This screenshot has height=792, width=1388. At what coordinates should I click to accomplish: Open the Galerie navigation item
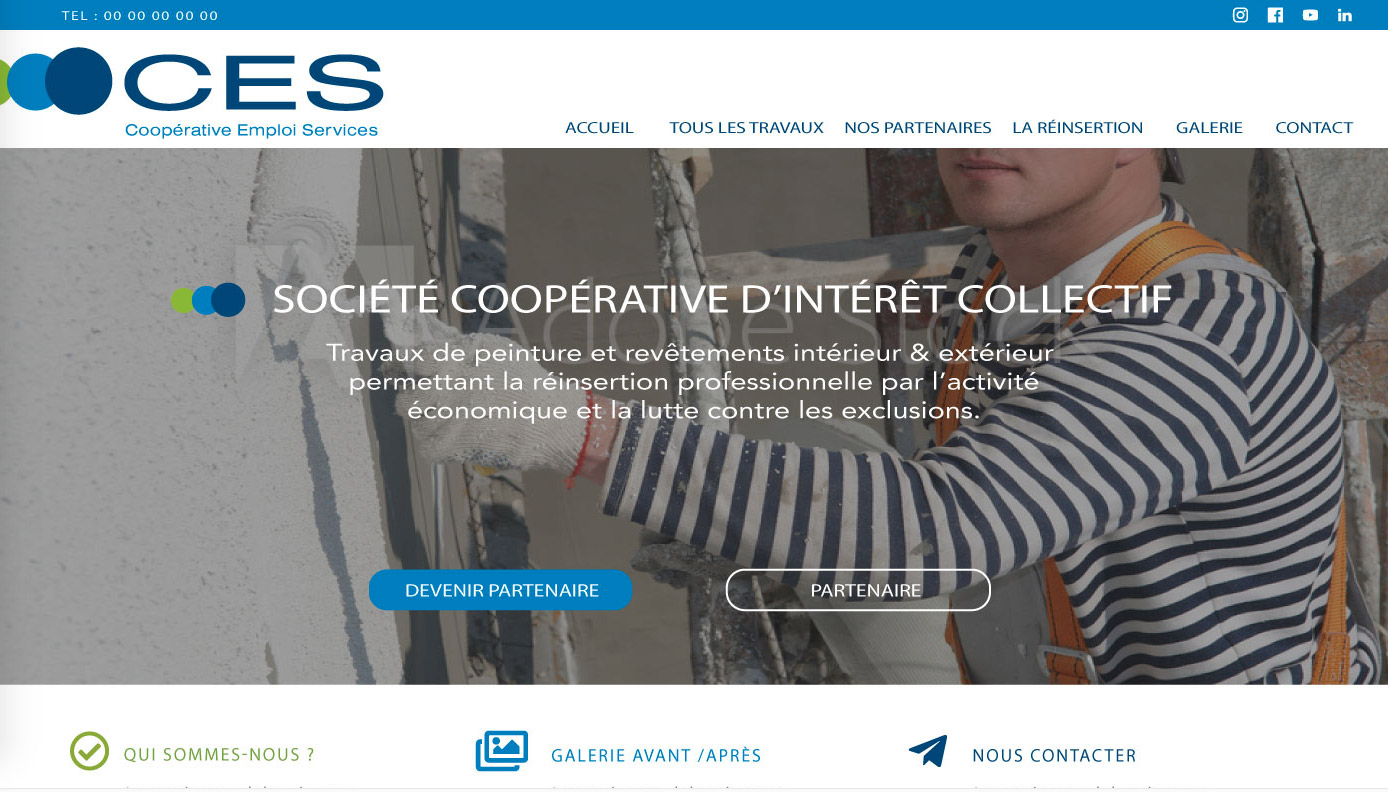[1209, 128]
